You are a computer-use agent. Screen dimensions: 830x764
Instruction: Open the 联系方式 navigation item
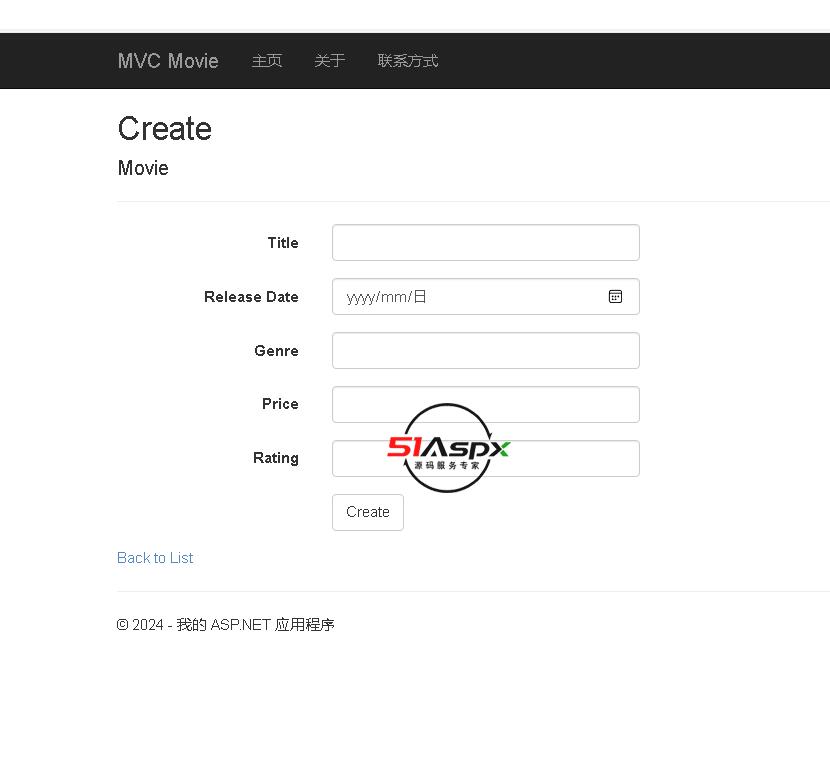click(x=408, y=61)
